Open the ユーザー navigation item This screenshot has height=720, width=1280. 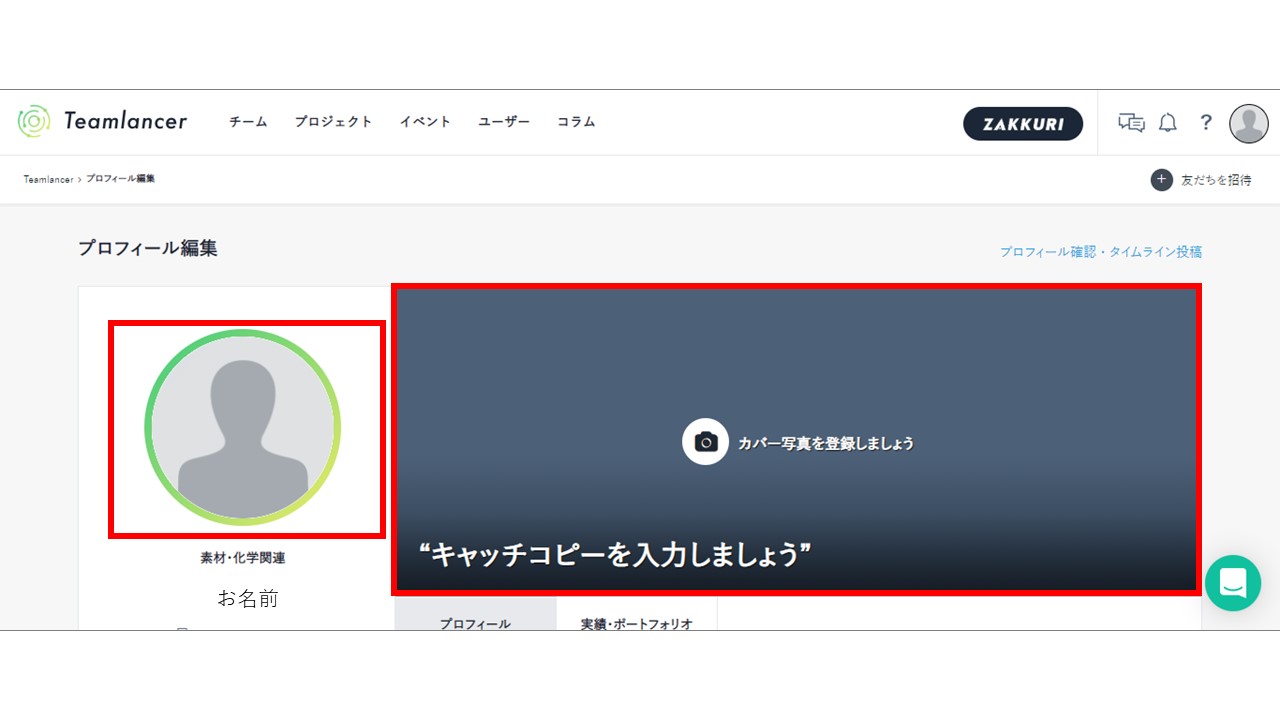tap(504, 122)
